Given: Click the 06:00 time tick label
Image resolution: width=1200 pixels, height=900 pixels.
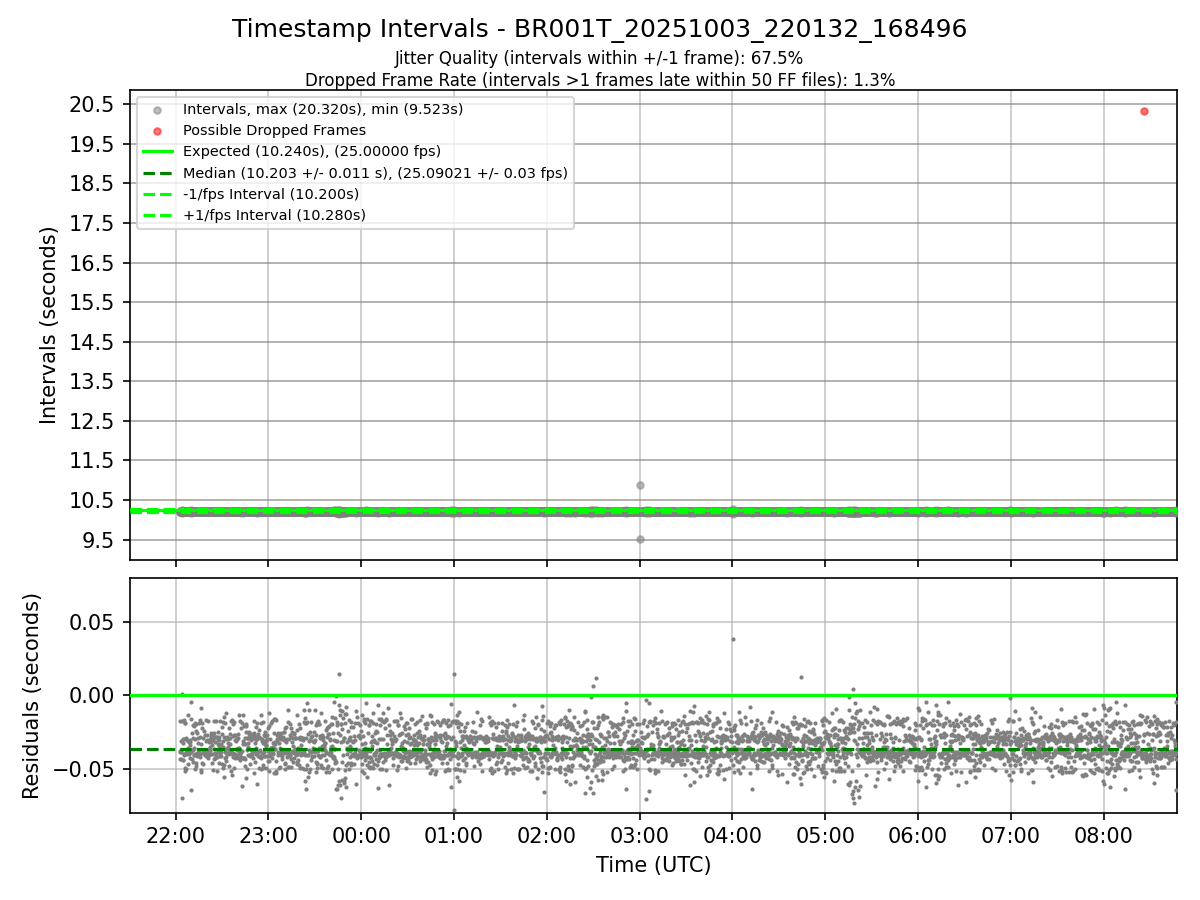Looking at the screenshot, I should pyautogui.click(x=918, y=833).
